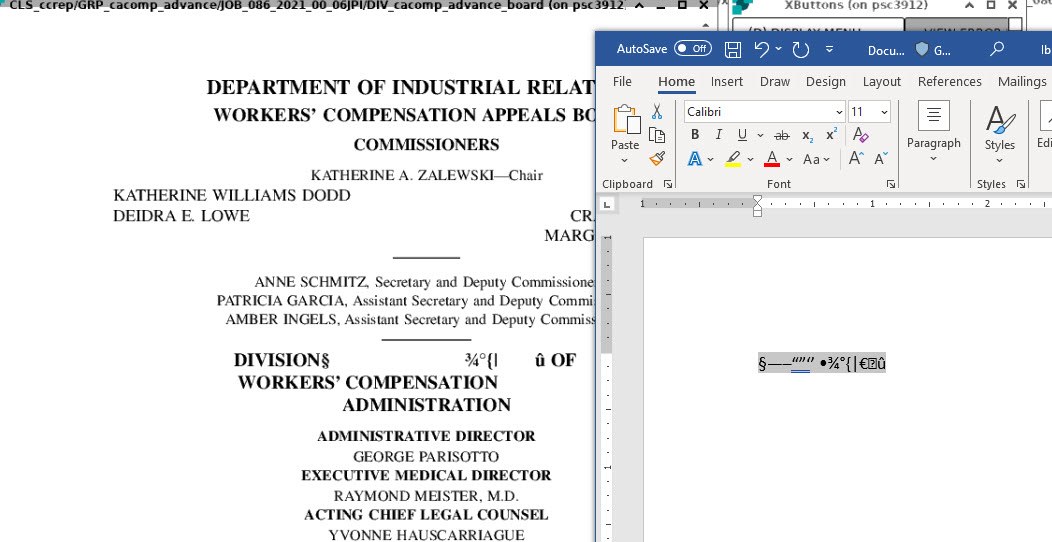This screenshot has width=1052, height=542.
Task: Click the shield sensitivity icon in title bar
Action: coord(922,49)
